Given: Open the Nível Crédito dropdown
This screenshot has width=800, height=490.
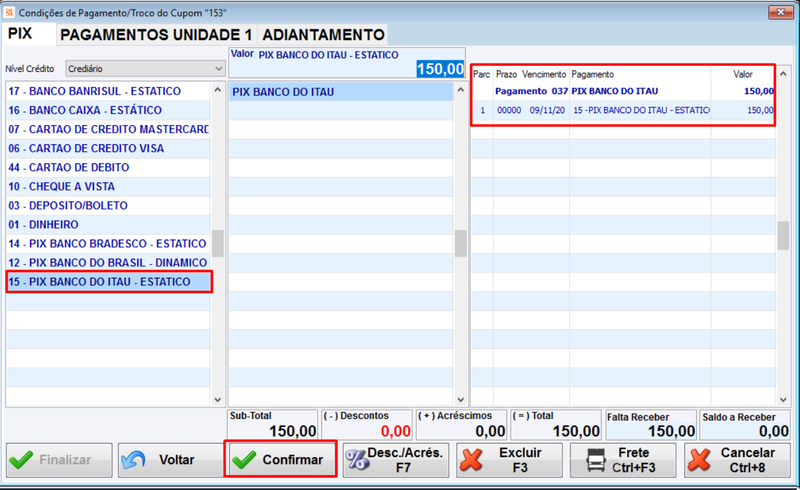Looking at the screenshot, I should click(x=145, y=68).
